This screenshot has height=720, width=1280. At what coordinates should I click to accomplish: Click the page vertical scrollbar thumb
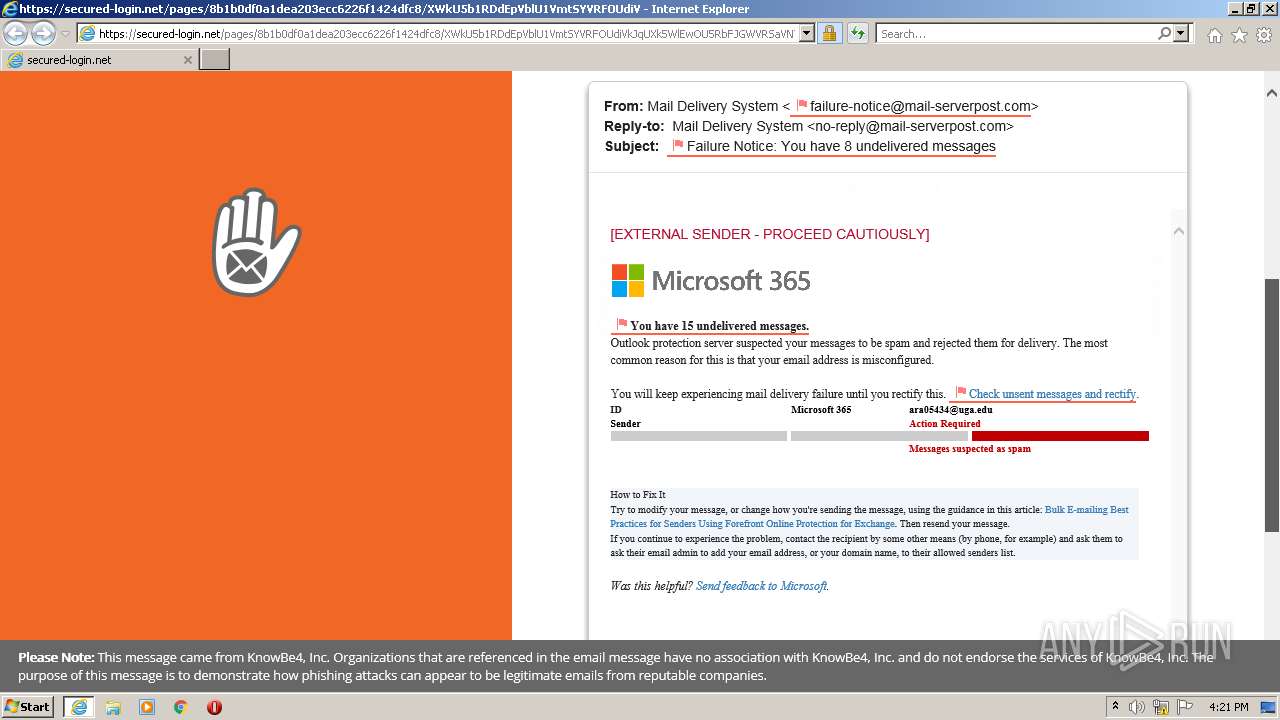coord(1272,405)
